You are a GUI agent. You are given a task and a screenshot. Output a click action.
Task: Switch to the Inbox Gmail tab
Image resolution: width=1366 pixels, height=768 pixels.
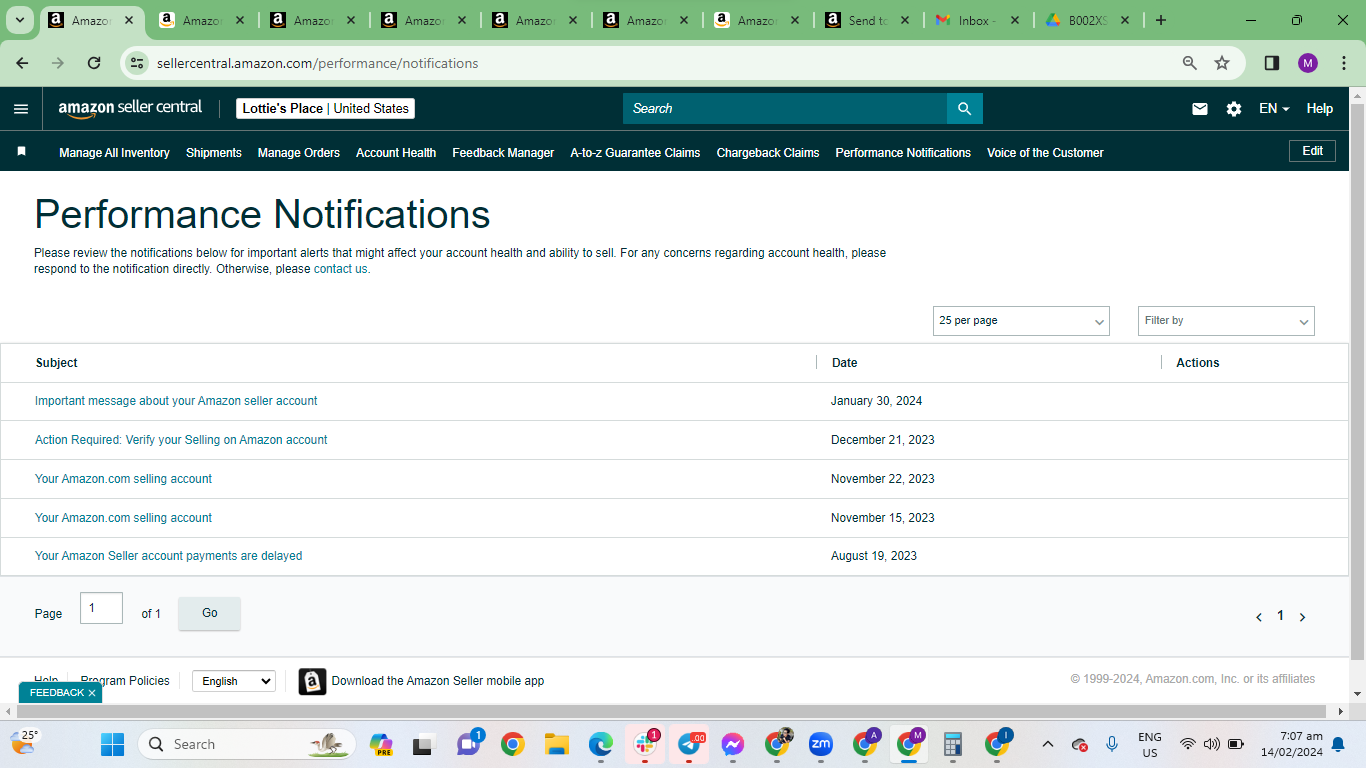977,20
